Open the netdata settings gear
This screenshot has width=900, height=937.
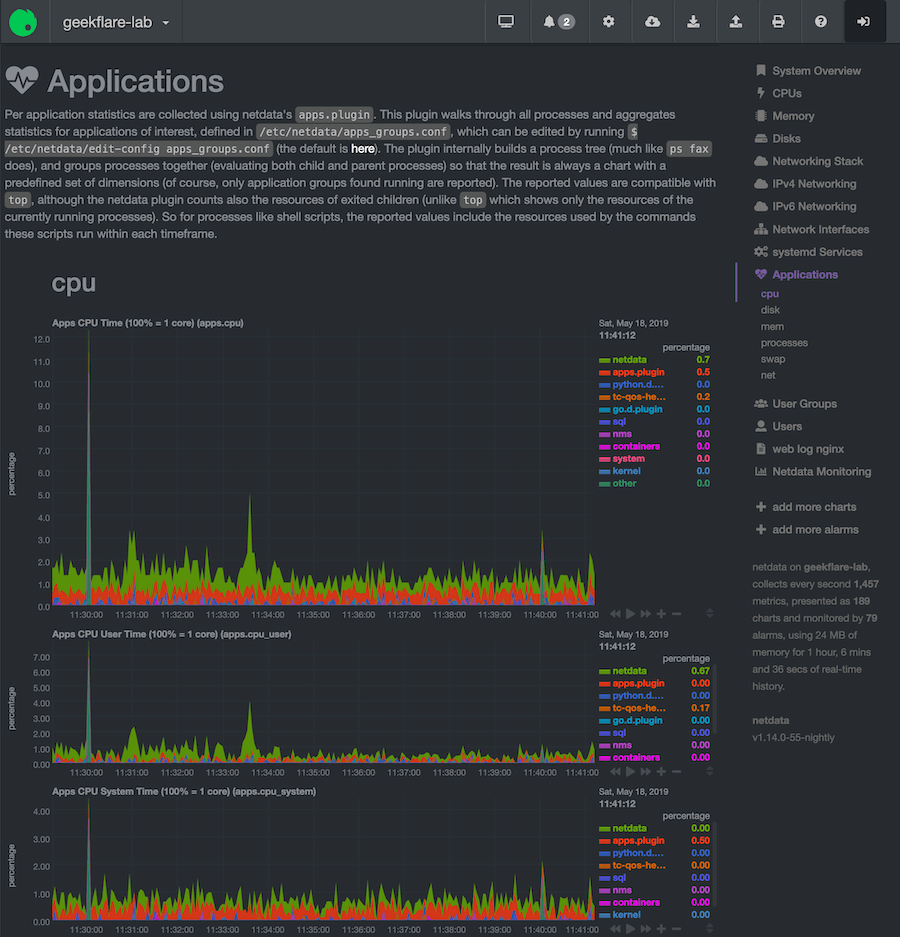[x=609, y=20]
